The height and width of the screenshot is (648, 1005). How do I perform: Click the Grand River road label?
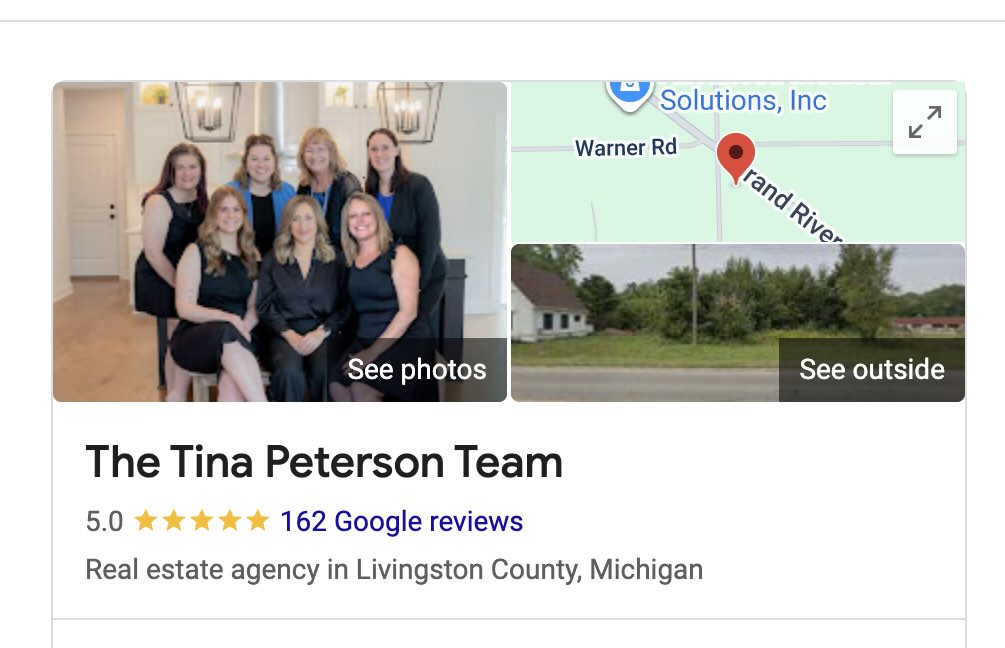coord(792,205)
